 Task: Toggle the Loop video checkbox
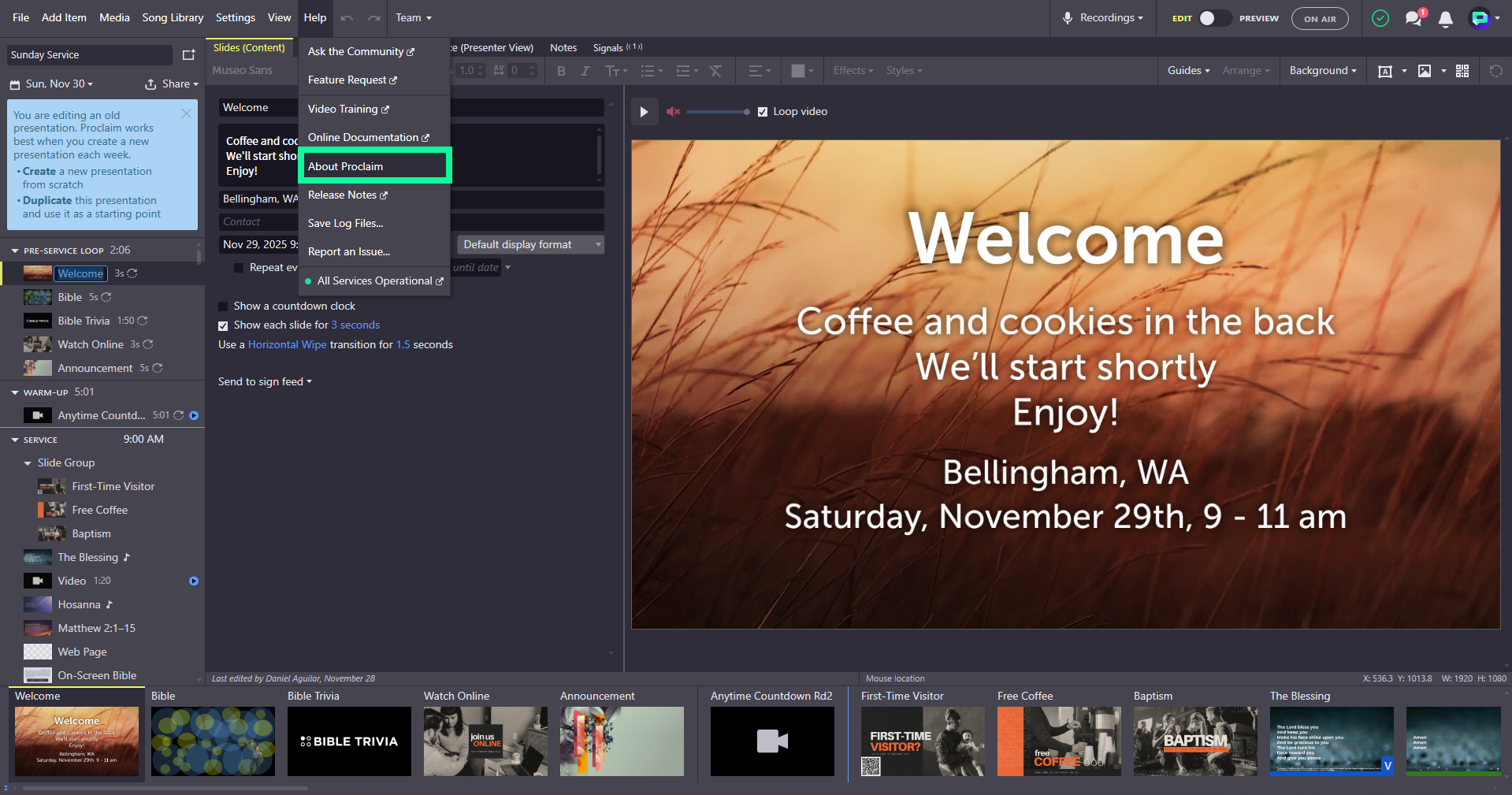762,112
